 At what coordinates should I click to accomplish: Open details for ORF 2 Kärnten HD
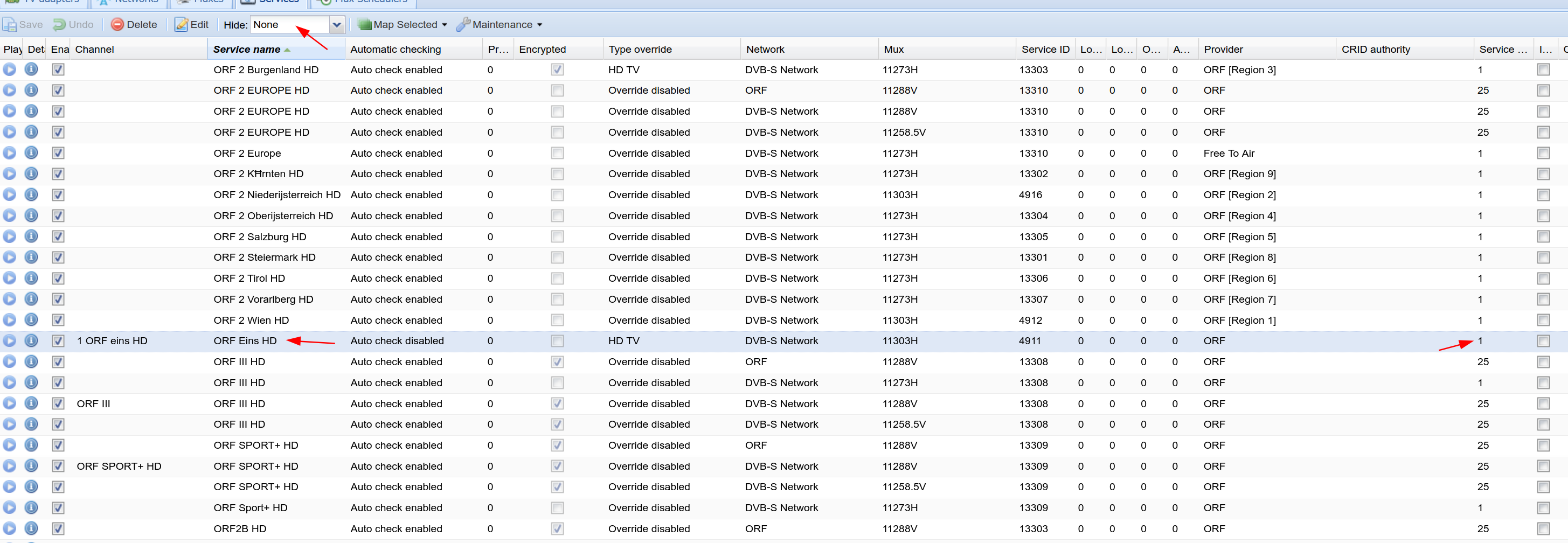click(31, 174)
